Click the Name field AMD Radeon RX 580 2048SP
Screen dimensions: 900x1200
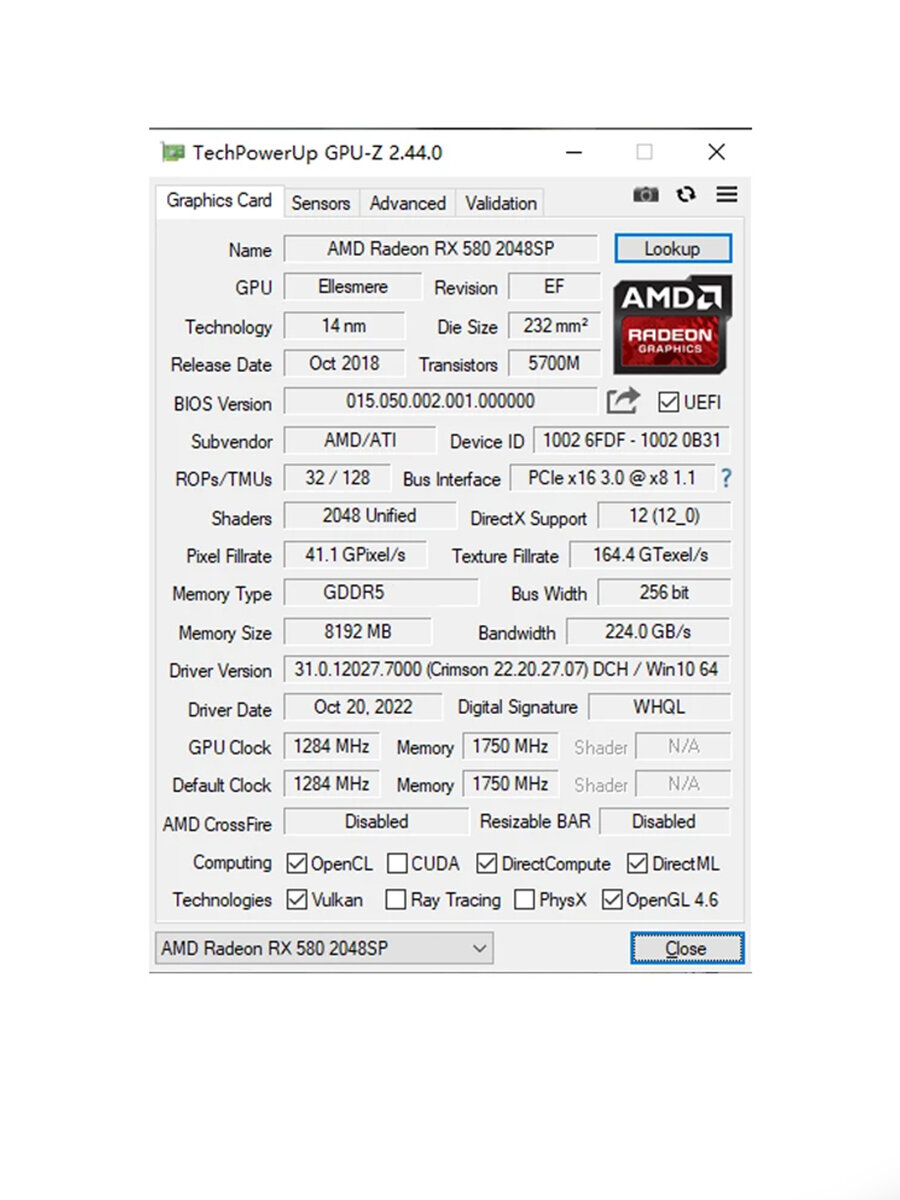(x=441, y=249)
